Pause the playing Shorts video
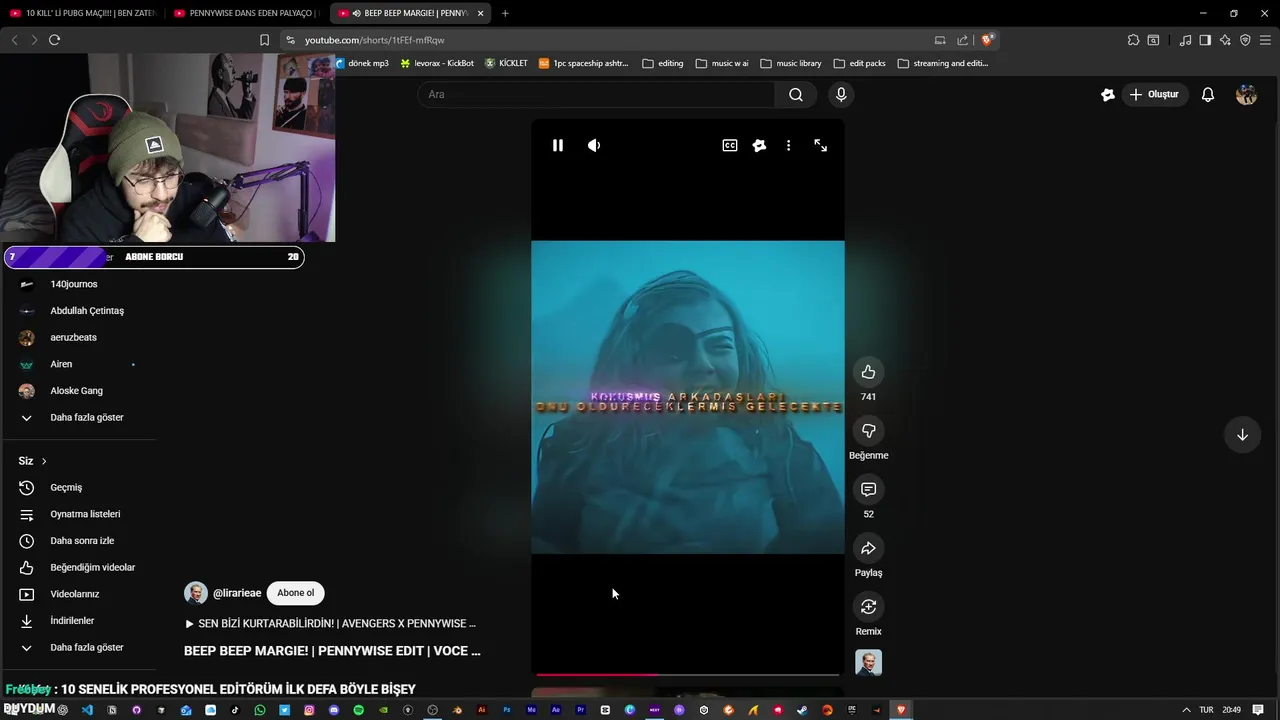This screenshot has height=720, width=1280. 558,145
